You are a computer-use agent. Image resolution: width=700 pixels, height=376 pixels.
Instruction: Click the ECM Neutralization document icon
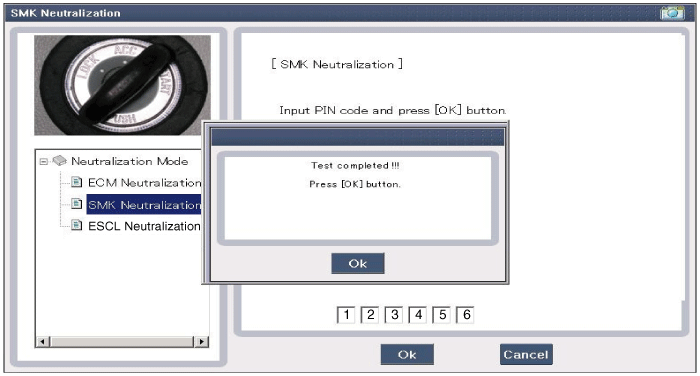(x=77, y=182)
